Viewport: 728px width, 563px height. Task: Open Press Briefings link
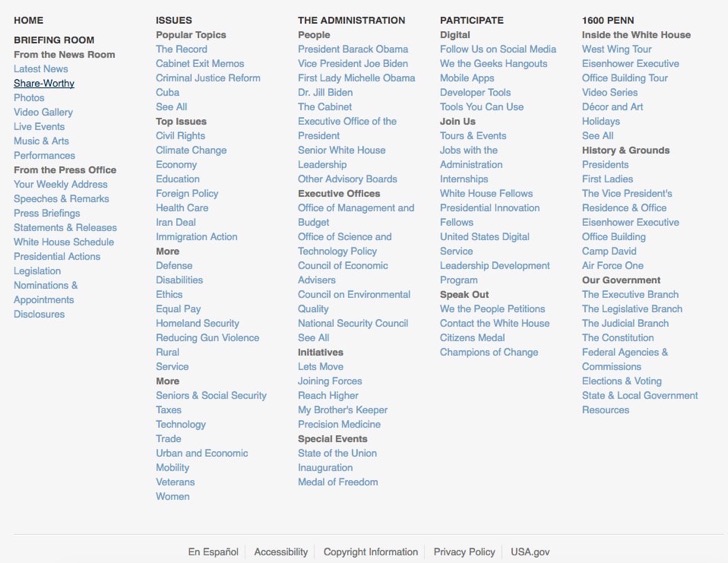pyautogui.click(x=47, y=214)
